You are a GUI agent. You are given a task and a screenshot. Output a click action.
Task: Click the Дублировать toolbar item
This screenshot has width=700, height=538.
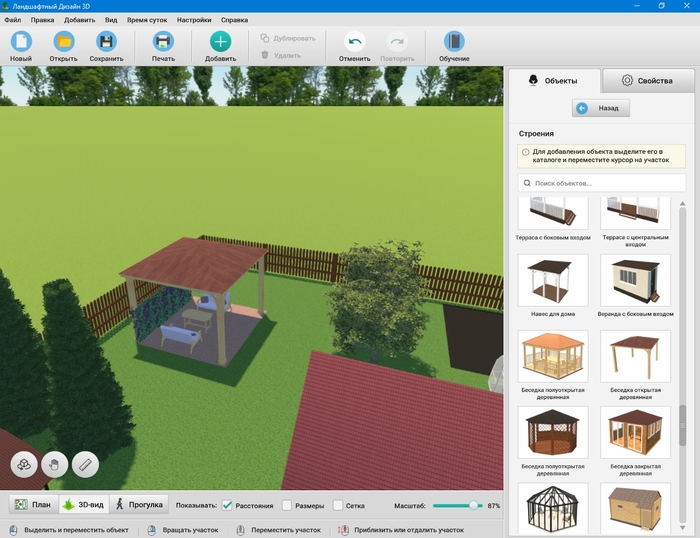click(288, 38)
